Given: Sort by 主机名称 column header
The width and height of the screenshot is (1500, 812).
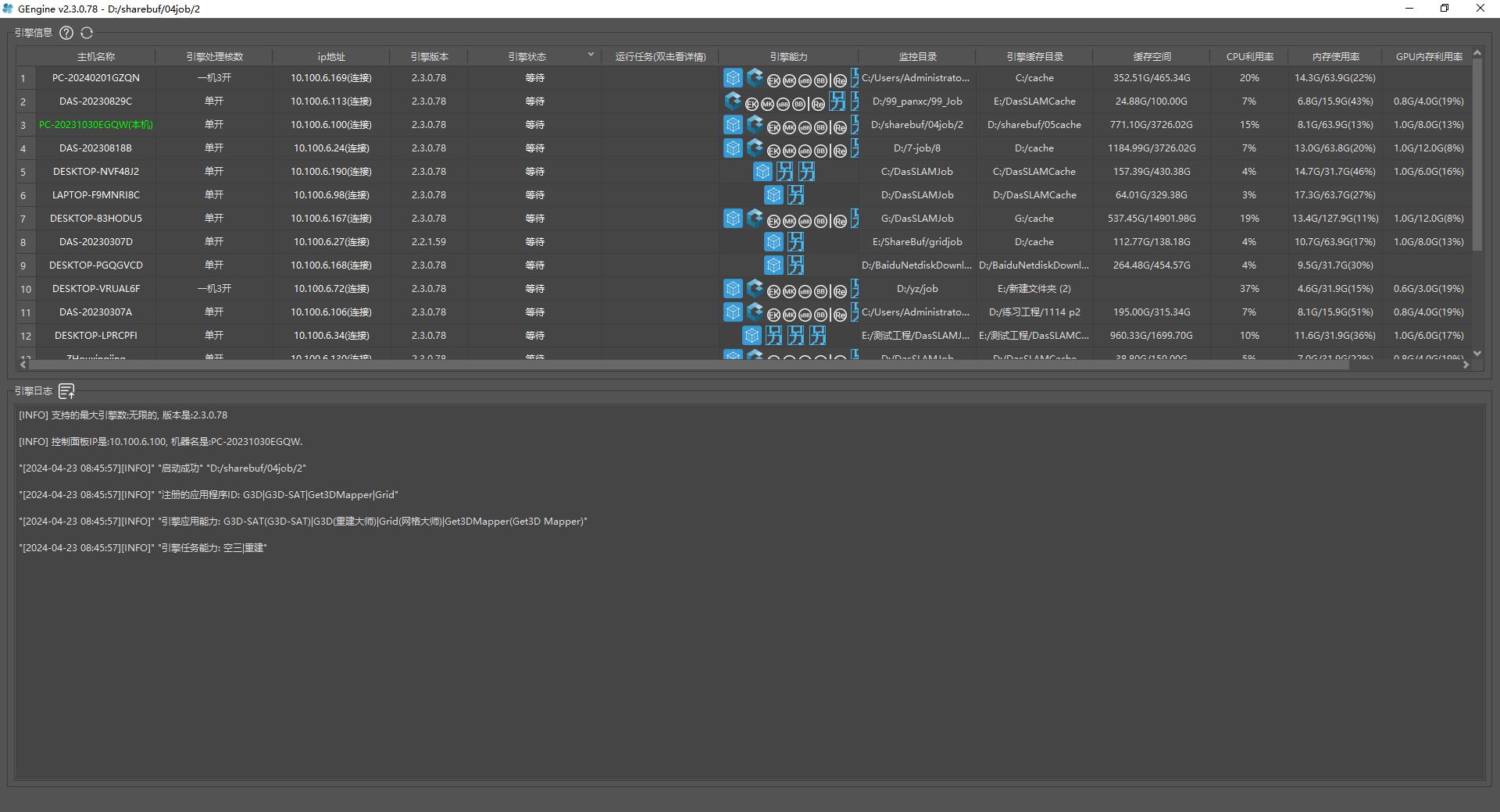Looking at the screenshot, I should tap(96, 57).
